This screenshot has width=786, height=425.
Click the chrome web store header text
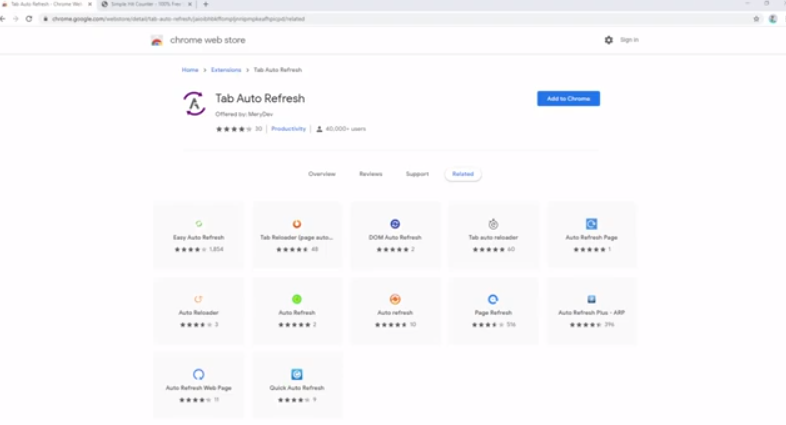pyautogui.click(x=208, y=40)
